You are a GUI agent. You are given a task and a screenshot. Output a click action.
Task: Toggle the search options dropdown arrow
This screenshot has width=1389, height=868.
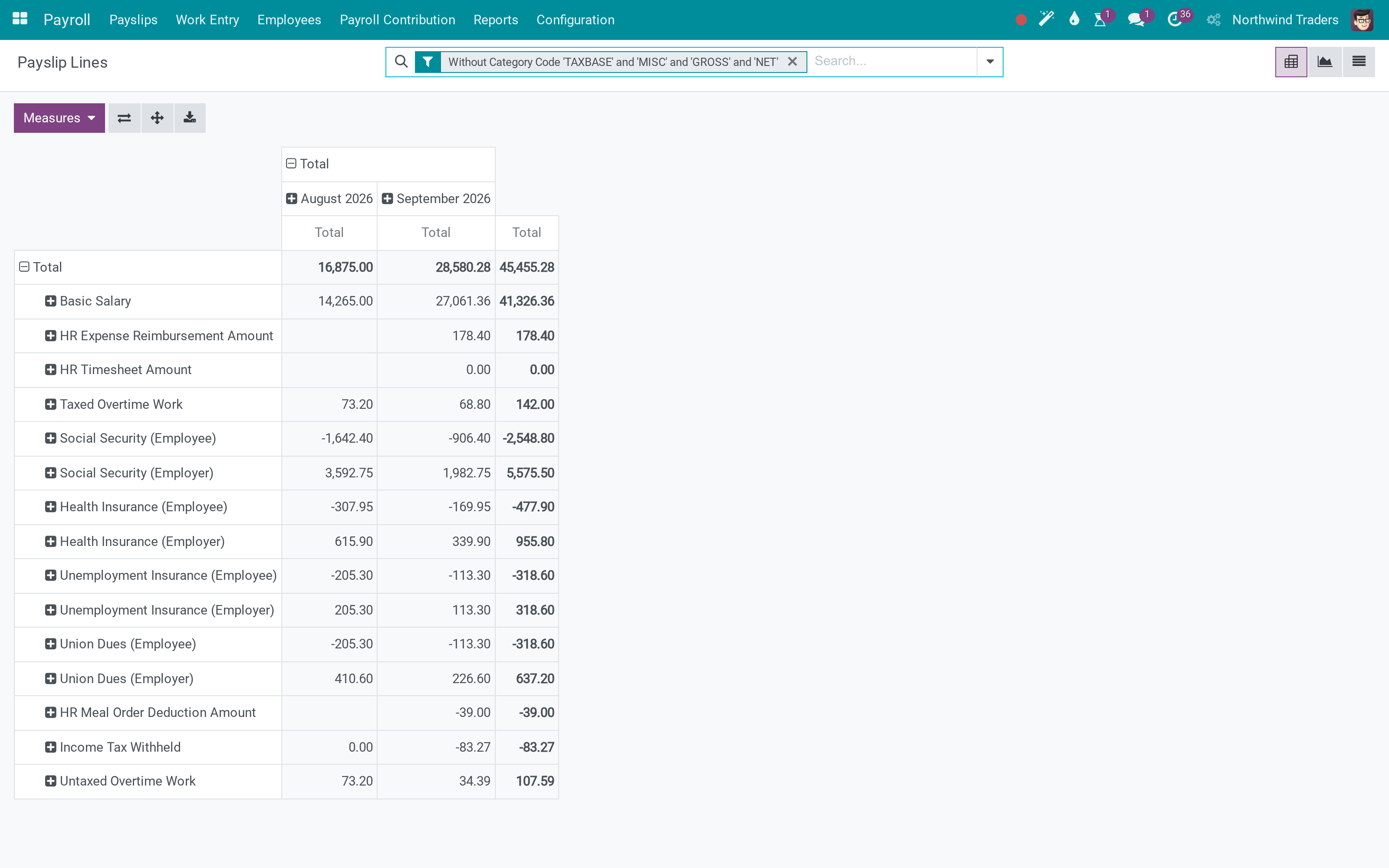click(990, 62)
